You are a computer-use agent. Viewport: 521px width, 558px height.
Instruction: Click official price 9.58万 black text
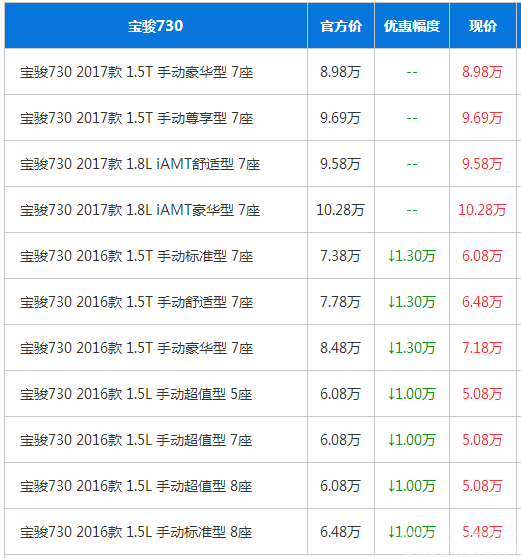tap(340, 164)
